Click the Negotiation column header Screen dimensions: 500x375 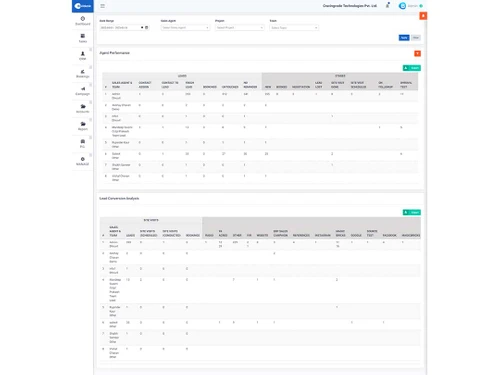pos(301,87)
